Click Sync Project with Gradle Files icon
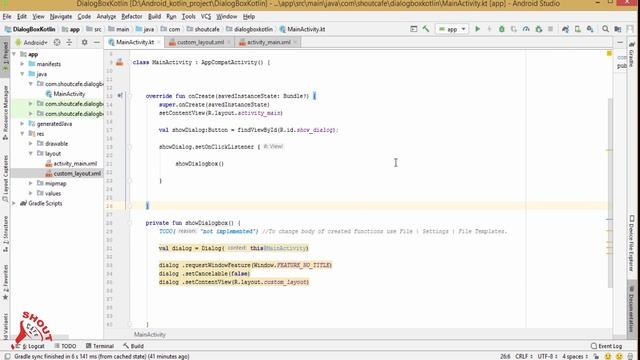Screen dimensions: 640x360 [x=565, y=29]
